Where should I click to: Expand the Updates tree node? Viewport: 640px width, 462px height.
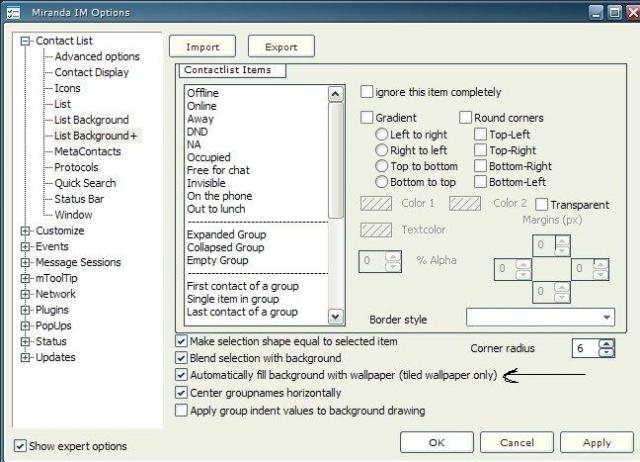(x=25, y=358)
